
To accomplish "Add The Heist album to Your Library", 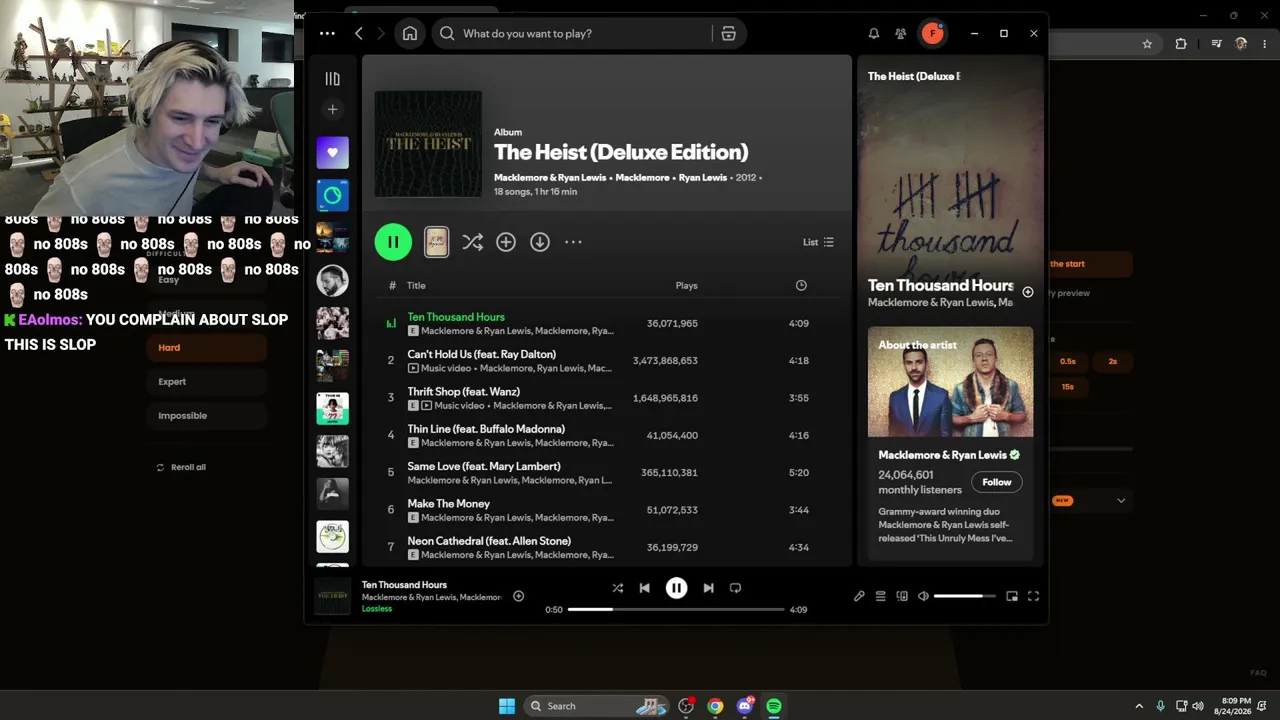I will (506, 242).
